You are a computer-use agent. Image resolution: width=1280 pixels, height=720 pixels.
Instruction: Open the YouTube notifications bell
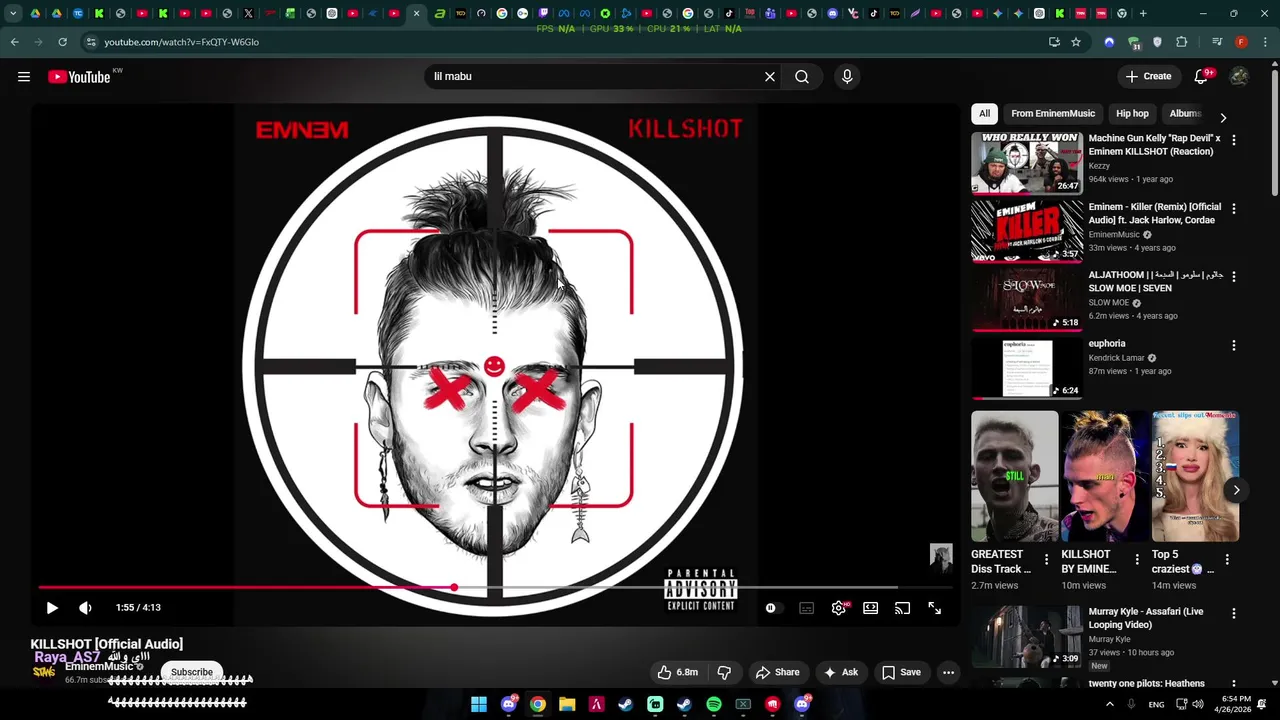click(x=1201, y=77)
